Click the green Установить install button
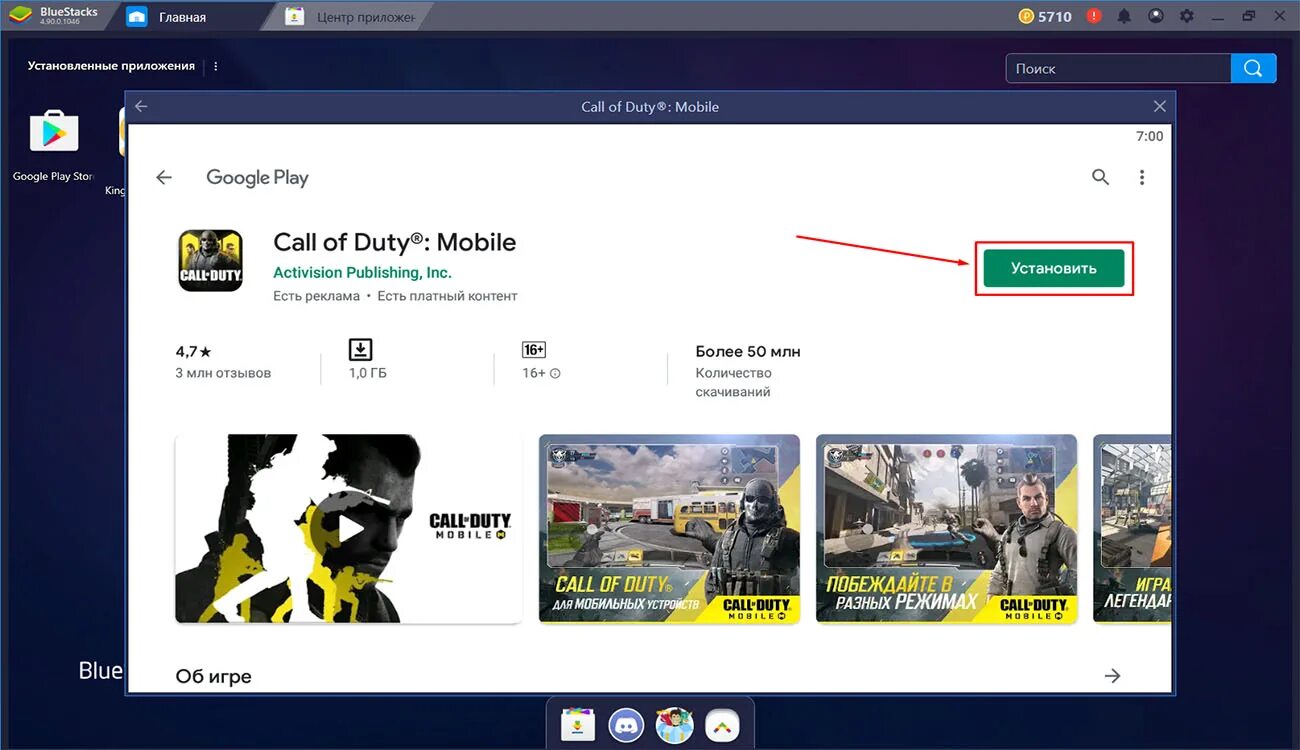 1054,268
